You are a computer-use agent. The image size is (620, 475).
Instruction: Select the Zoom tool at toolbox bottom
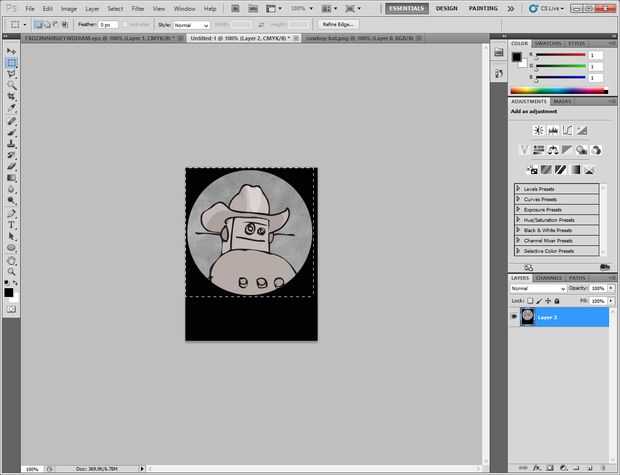click(x=11, y=272)
